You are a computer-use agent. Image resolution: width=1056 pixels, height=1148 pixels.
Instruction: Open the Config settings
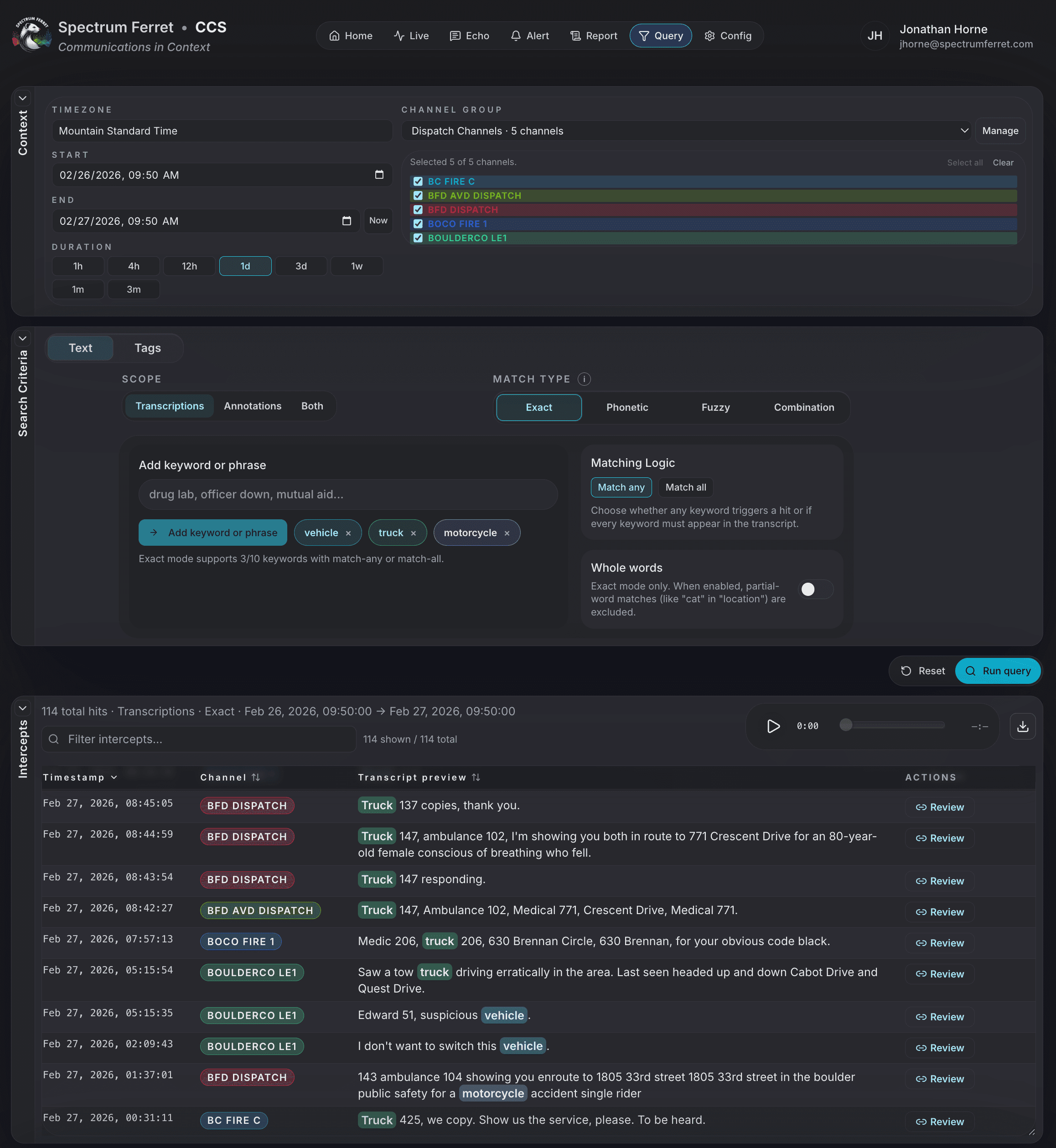tap(728, 36)
